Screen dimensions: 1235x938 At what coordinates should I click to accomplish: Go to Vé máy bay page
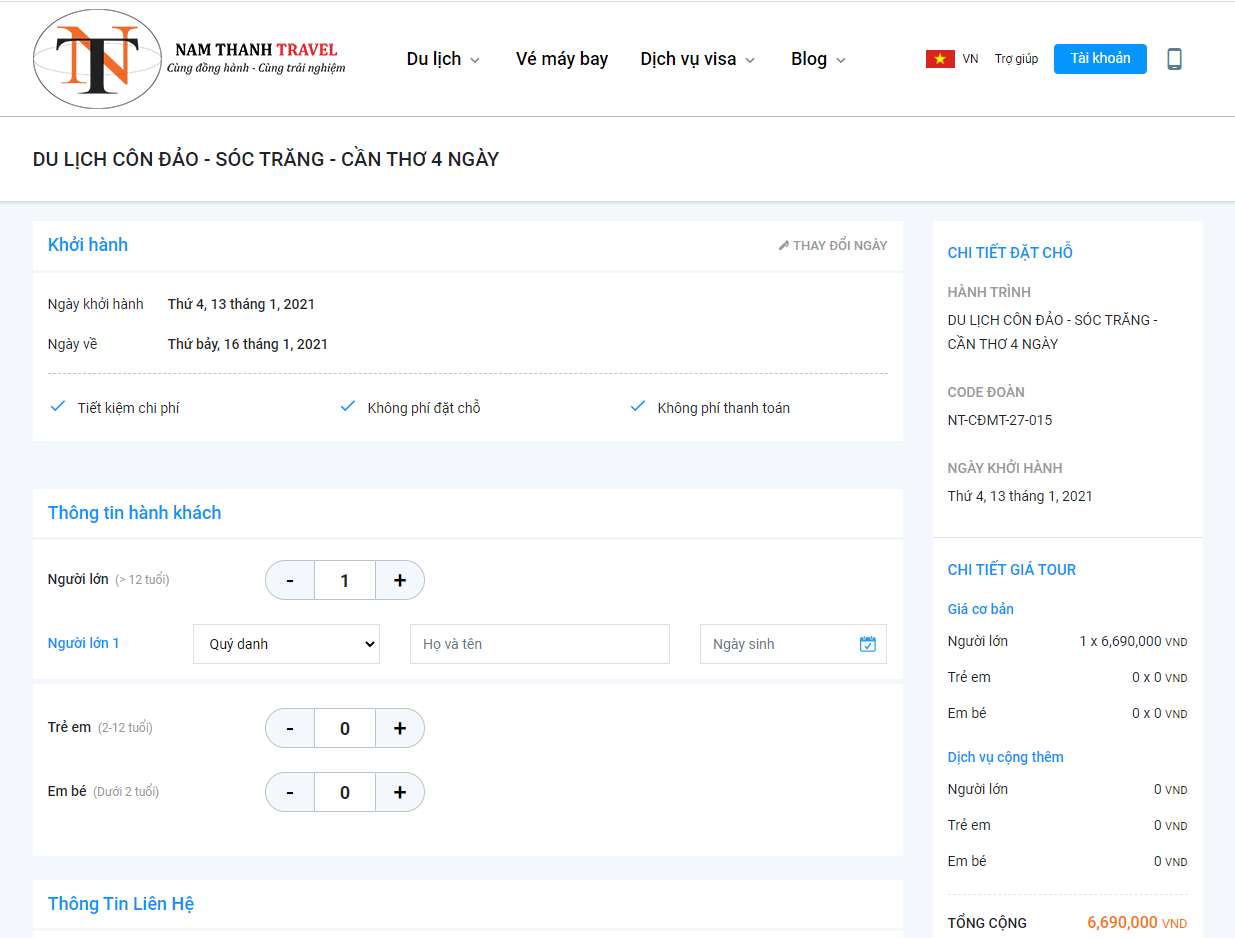pos(562,59)
